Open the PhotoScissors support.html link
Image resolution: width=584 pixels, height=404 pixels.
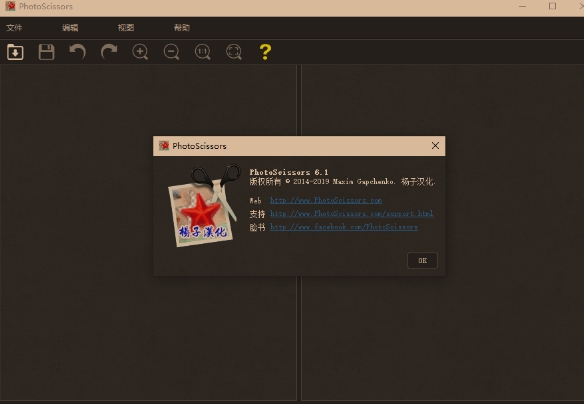click(x=352, y=213)
